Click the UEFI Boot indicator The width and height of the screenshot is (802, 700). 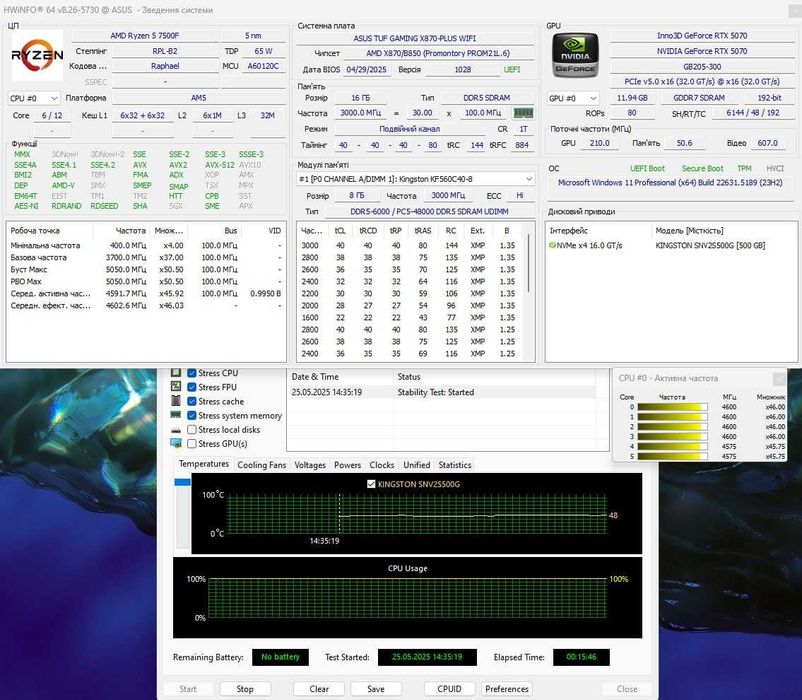pos(648,168)
